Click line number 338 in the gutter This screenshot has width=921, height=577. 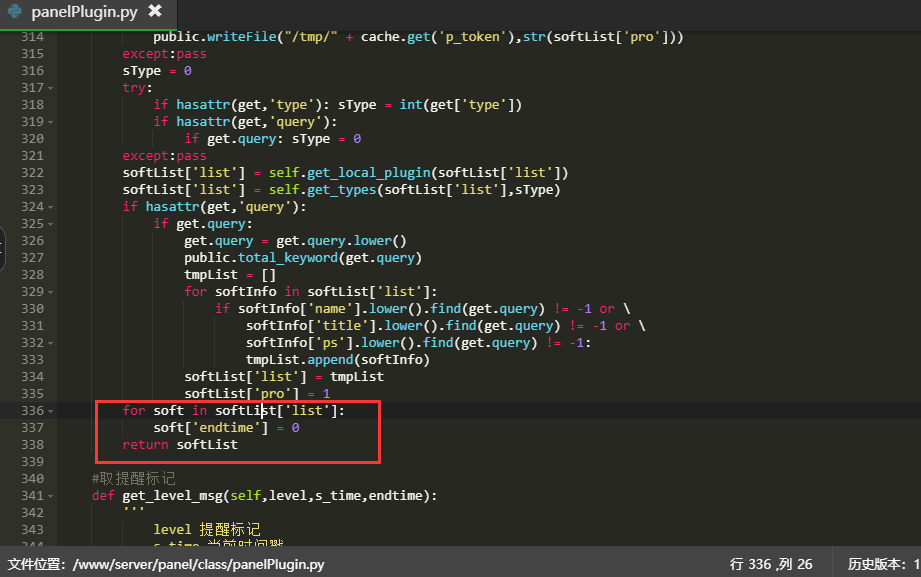(x=31, y=445)
